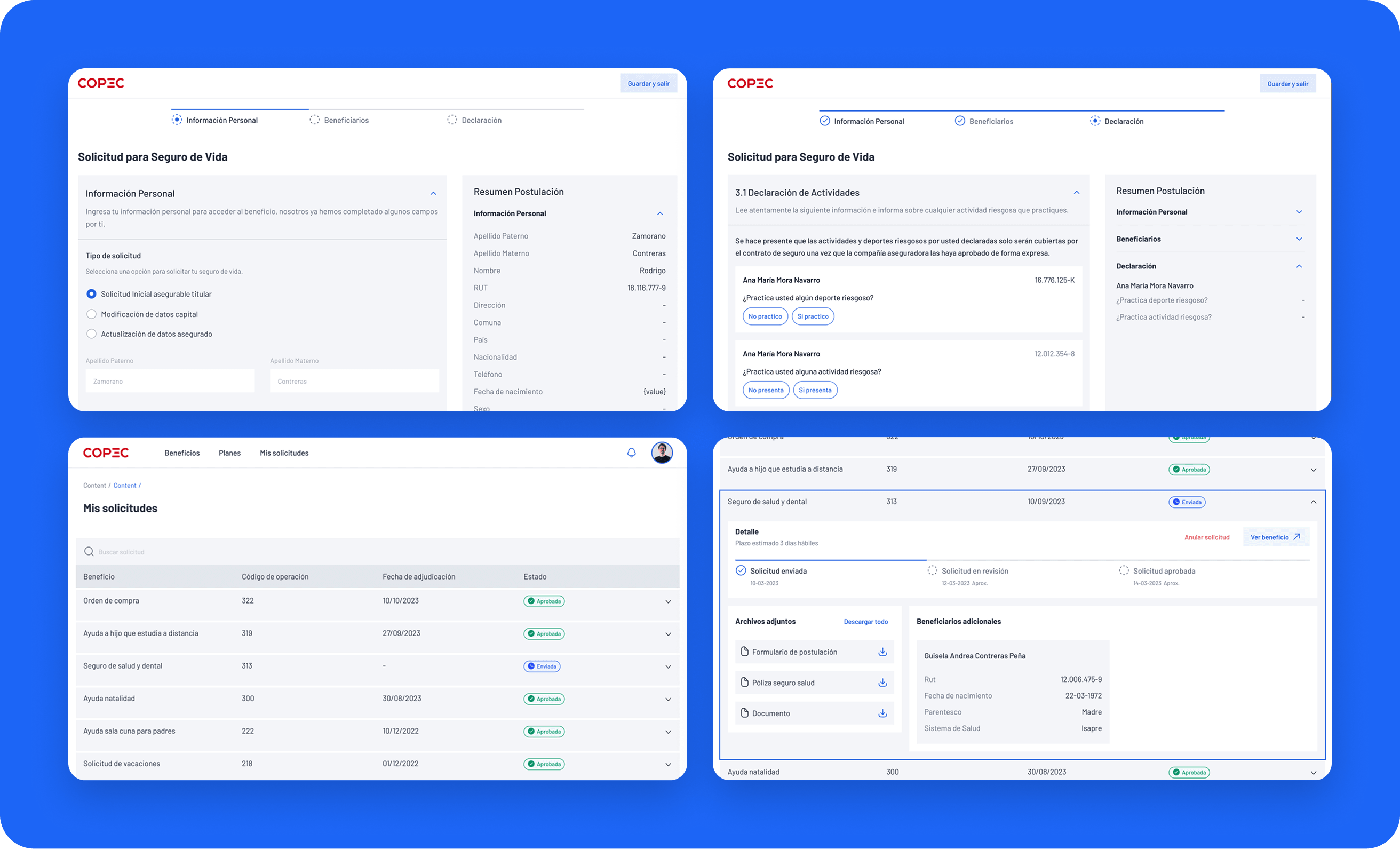Click Aprobada badge for Orden de compra
Screen dimensions: 1400x849
tap(544, 601)
